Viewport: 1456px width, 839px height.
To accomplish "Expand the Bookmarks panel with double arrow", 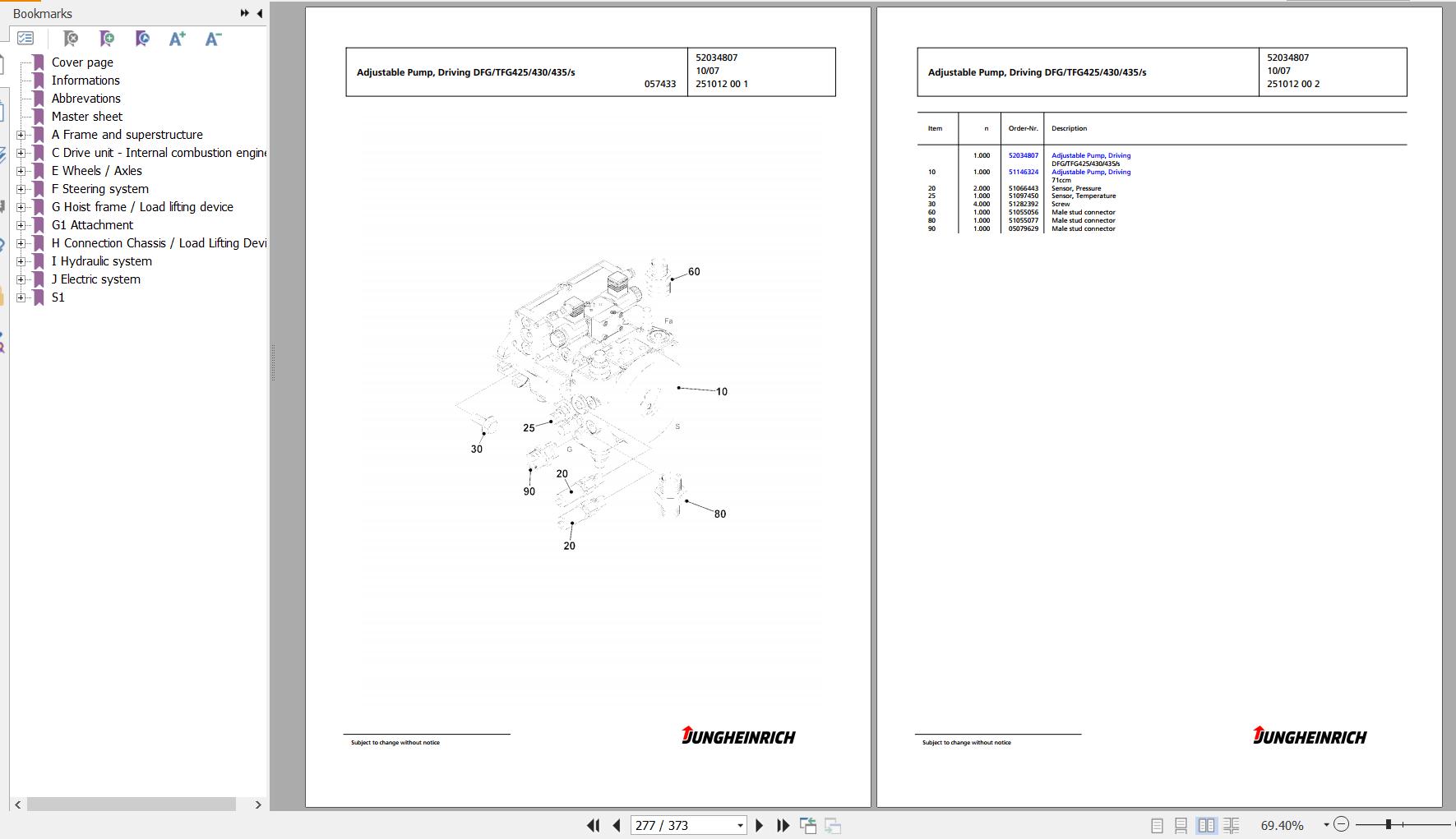I will click(244, 13).
